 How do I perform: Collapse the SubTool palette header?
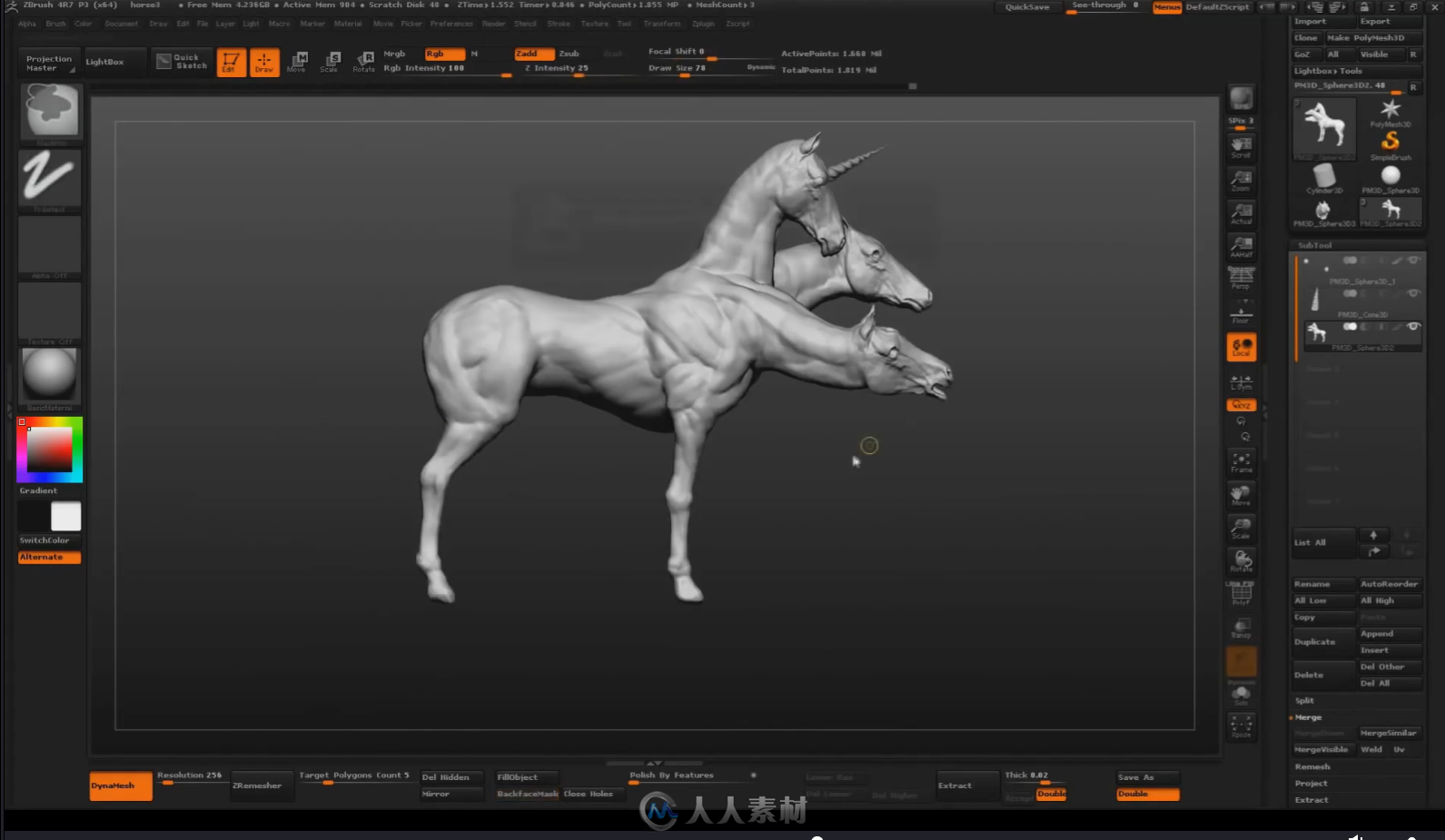(x=1314, y=245)
